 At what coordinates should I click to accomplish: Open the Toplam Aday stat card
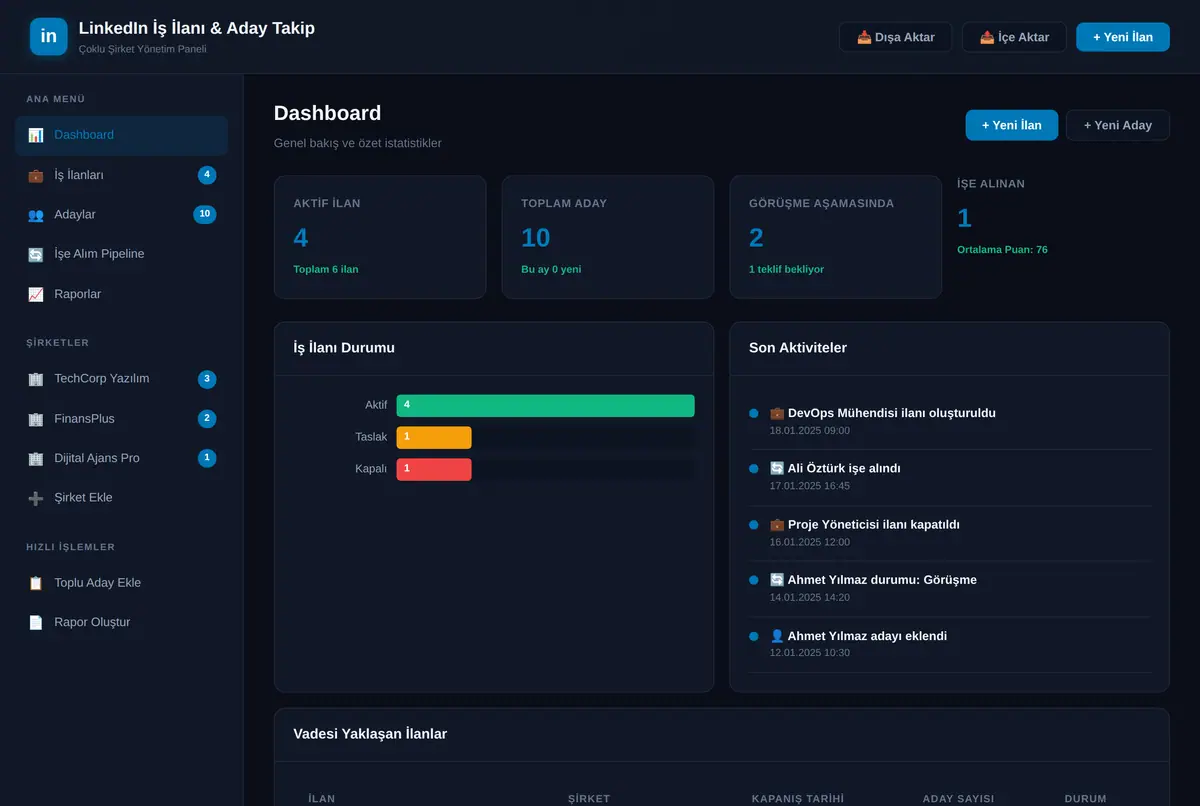608,237
